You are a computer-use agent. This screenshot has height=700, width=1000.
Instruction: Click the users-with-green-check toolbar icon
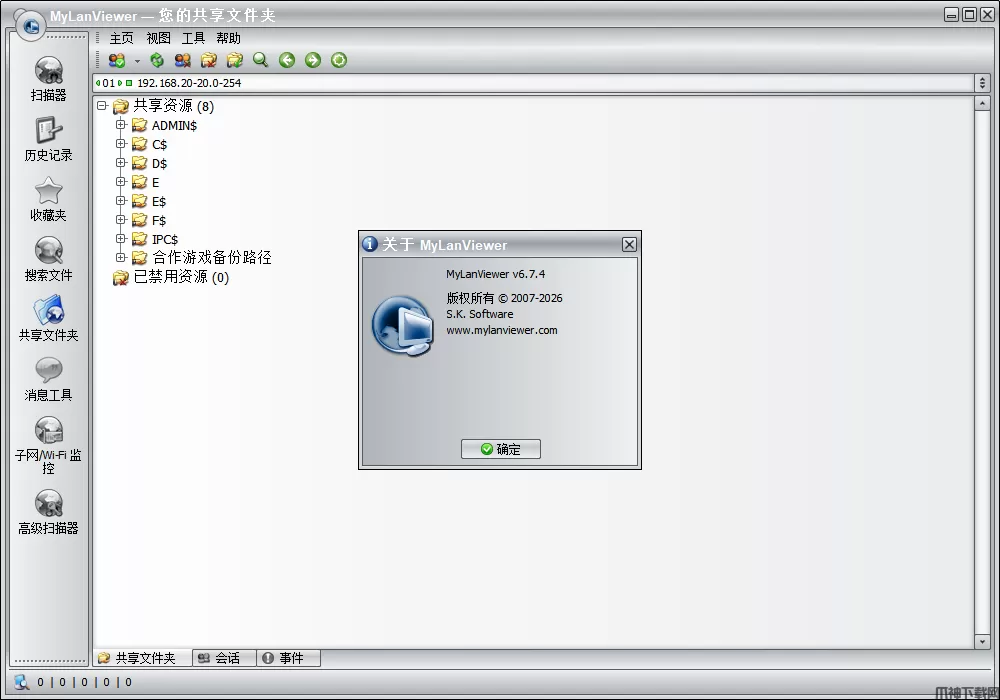(x=117, y=60)
